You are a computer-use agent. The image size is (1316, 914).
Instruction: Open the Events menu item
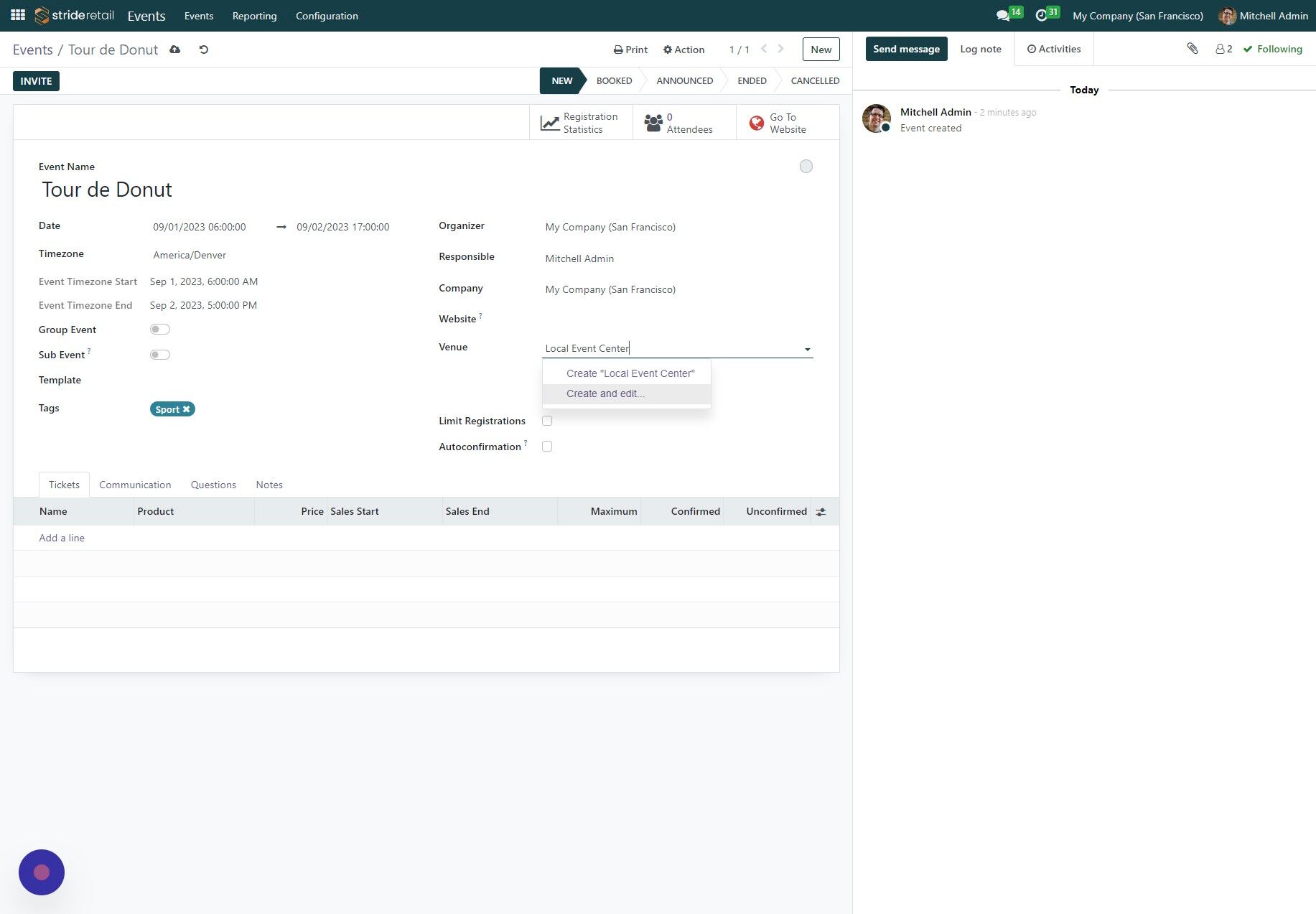coord(199,16)
